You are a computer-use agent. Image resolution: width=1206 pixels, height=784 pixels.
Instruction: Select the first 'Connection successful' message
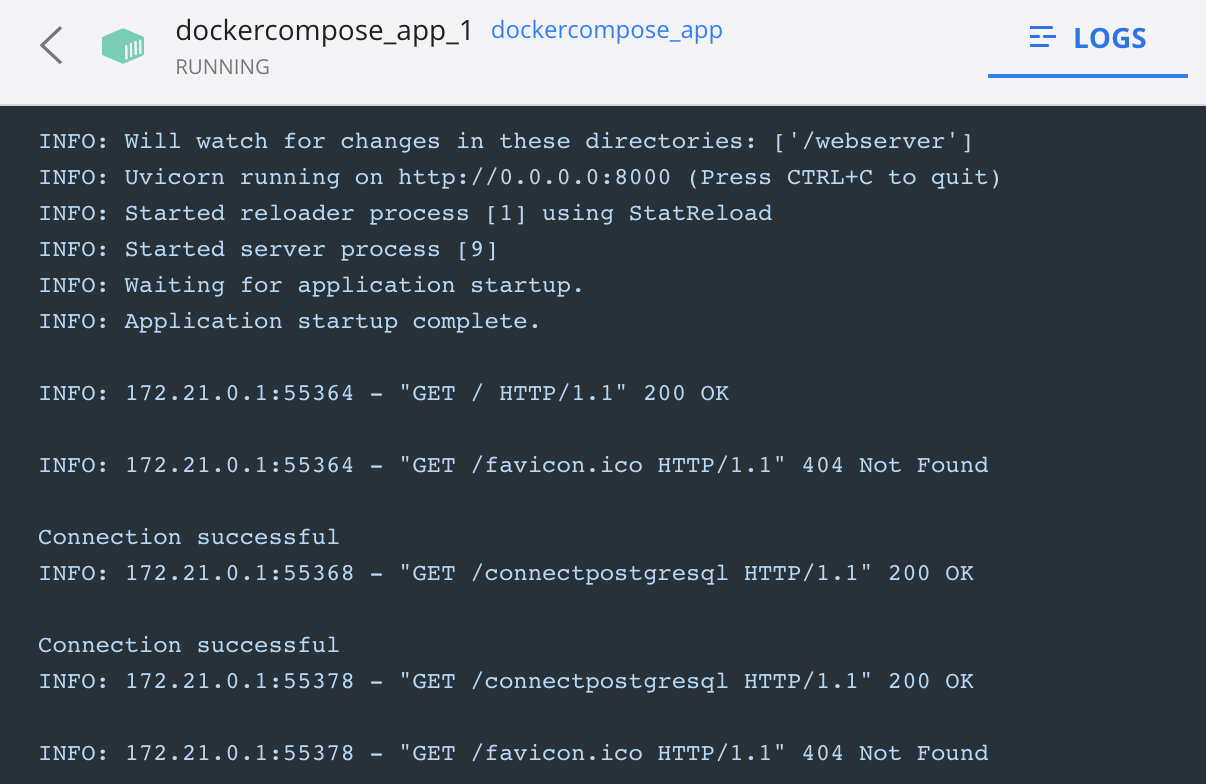[x=188, y=537]
